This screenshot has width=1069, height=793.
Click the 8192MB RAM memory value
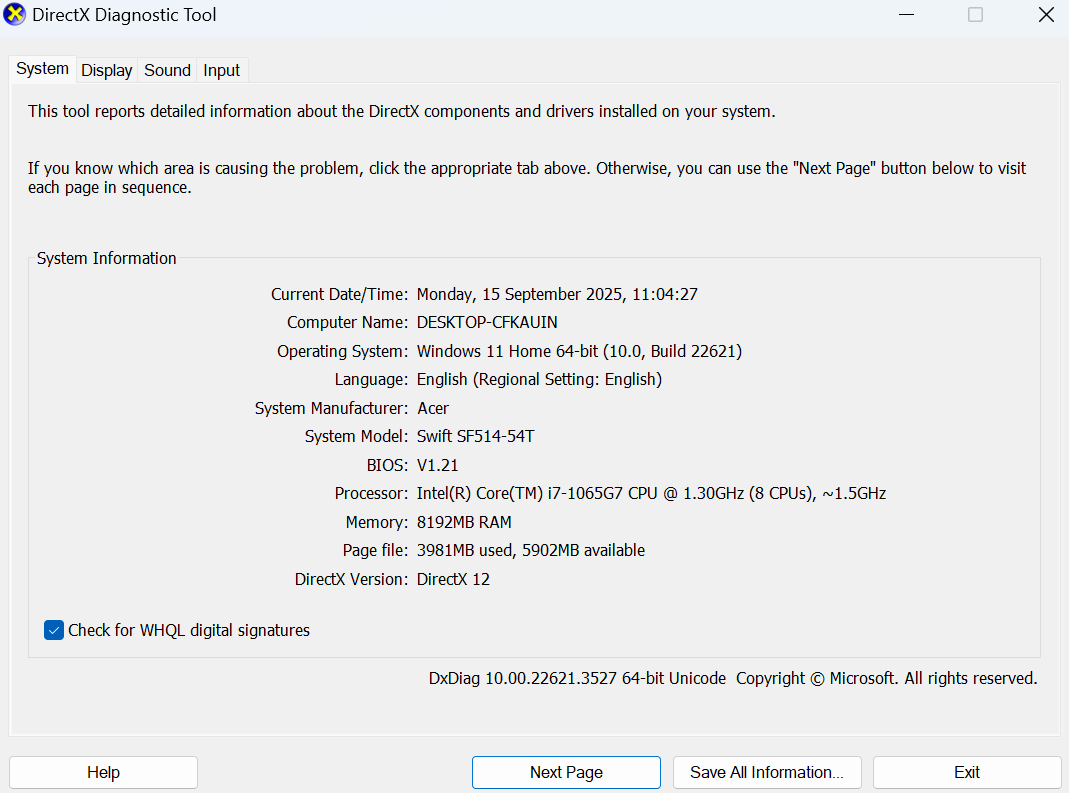coord(464,522)
